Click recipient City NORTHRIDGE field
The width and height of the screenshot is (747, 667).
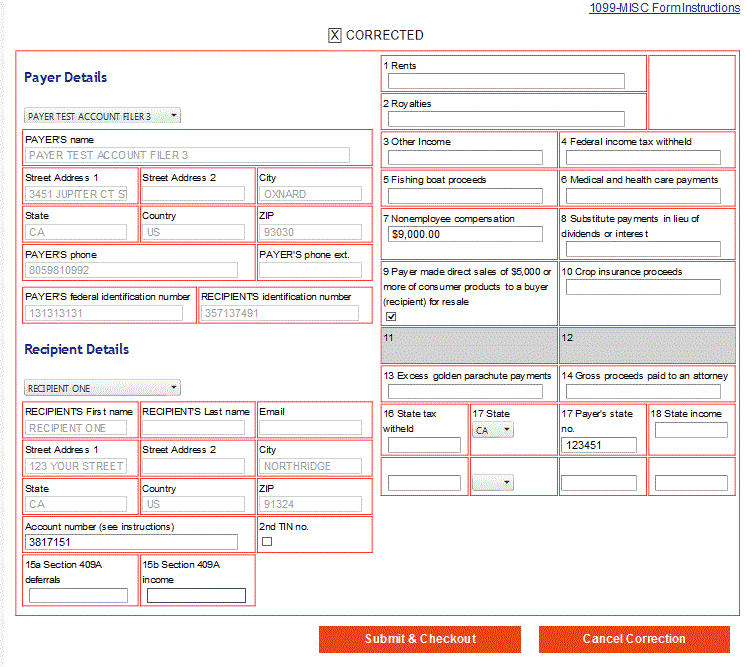(310, 466)
